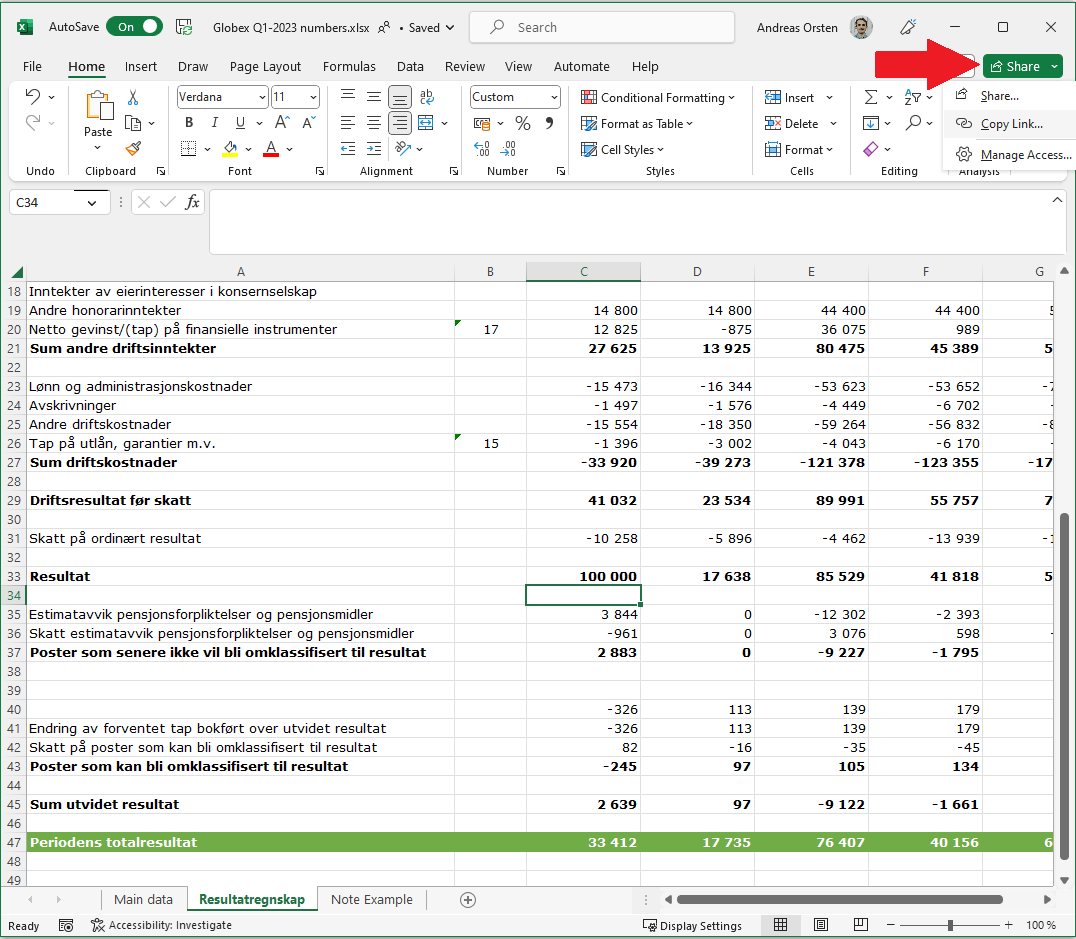Click the pen Coming Soon icon in title bar
The image size is (1076, 939).
point(908,27)
